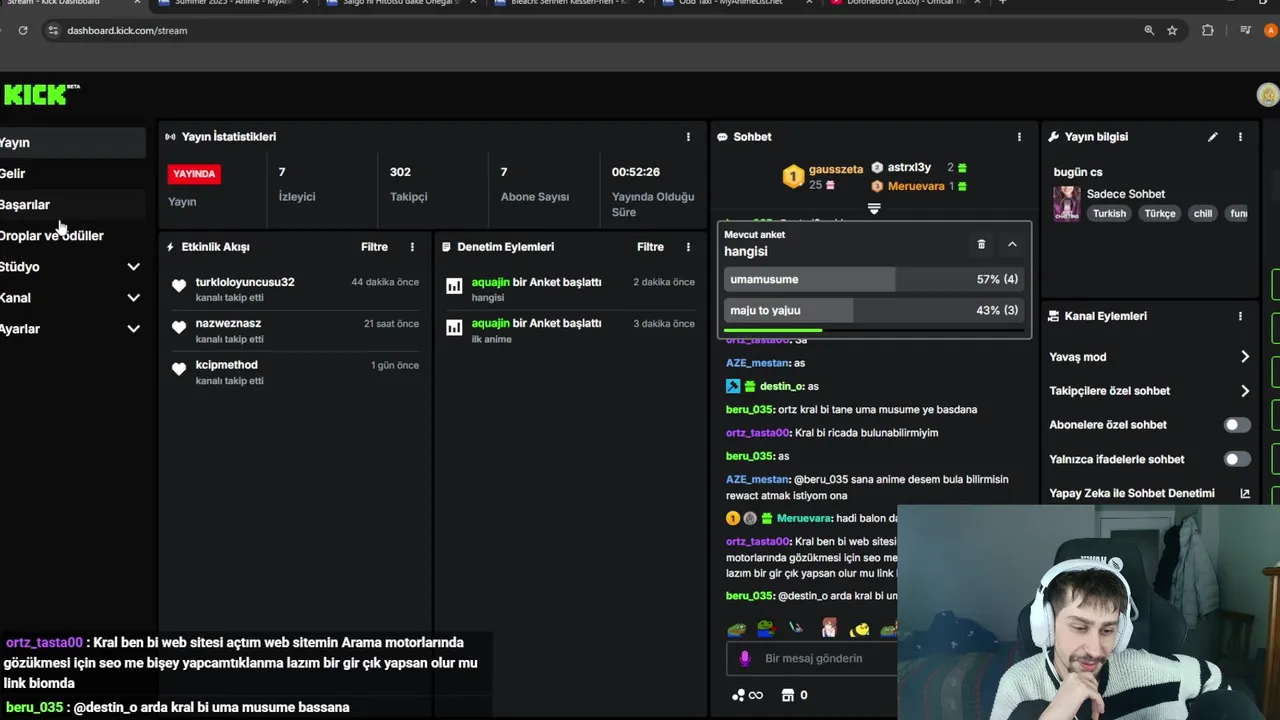Open a new browser tab
Screen dimensions: 1280x720
coord(1003,3)
